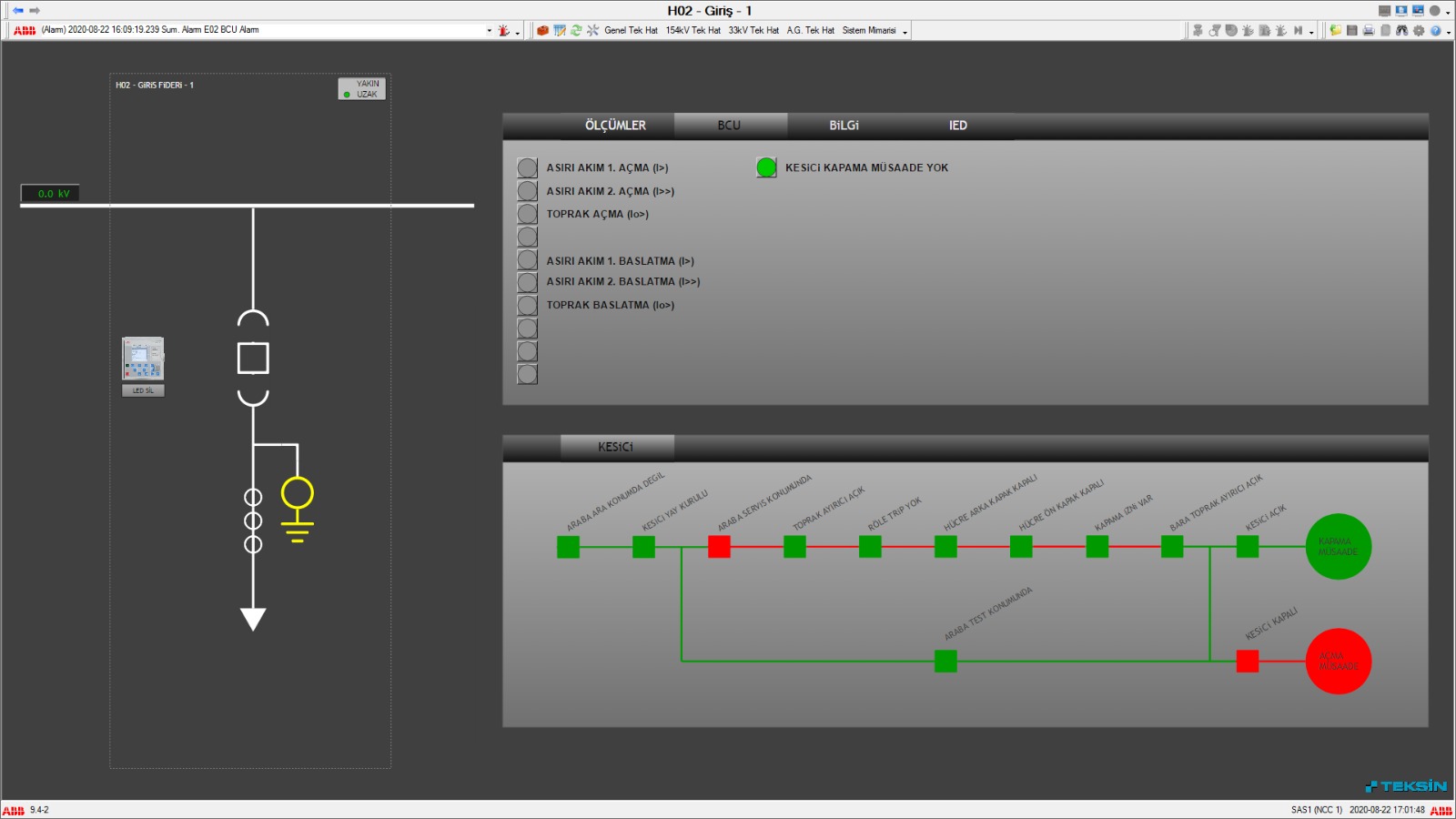This screenshot has height=819, width=1456.
Task: Click the relay device image above LED SİL
Action: click(x=143, y=359)
